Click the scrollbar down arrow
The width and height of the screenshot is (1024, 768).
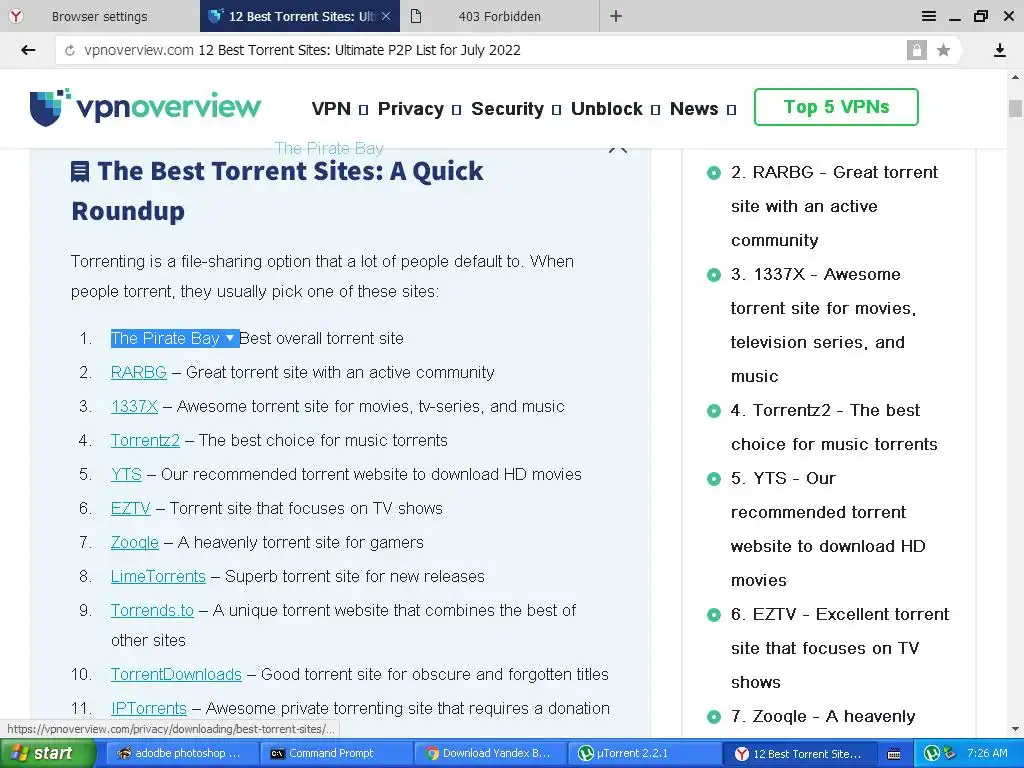(x=1015, y=729)
